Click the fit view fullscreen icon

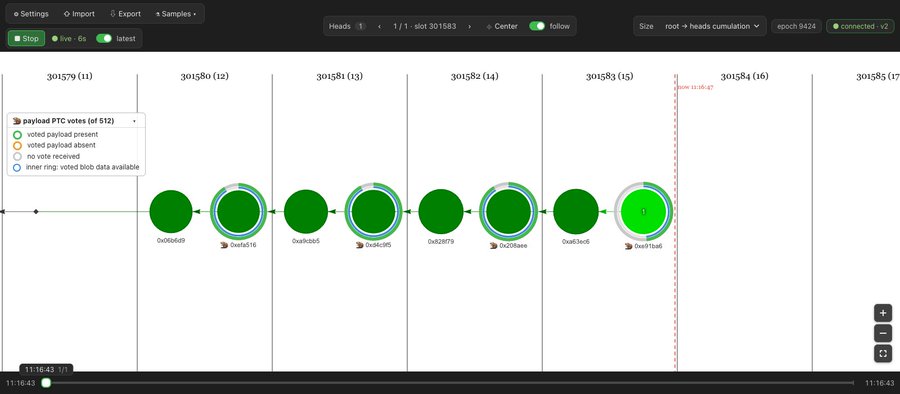[883, 353]
